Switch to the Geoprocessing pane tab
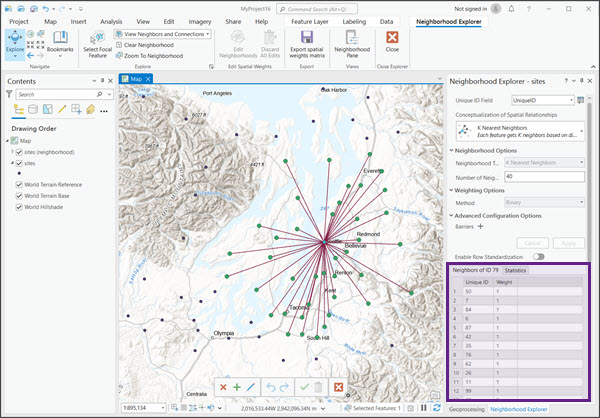 466,410
